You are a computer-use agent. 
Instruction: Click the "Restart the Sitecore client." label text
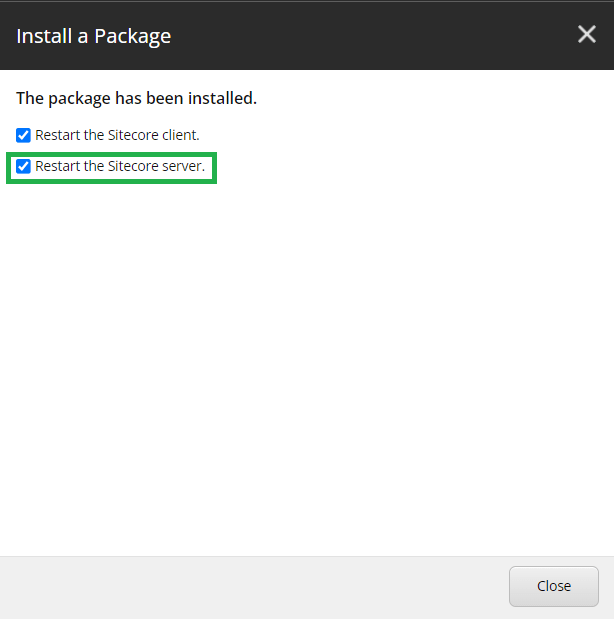point(117,135)
